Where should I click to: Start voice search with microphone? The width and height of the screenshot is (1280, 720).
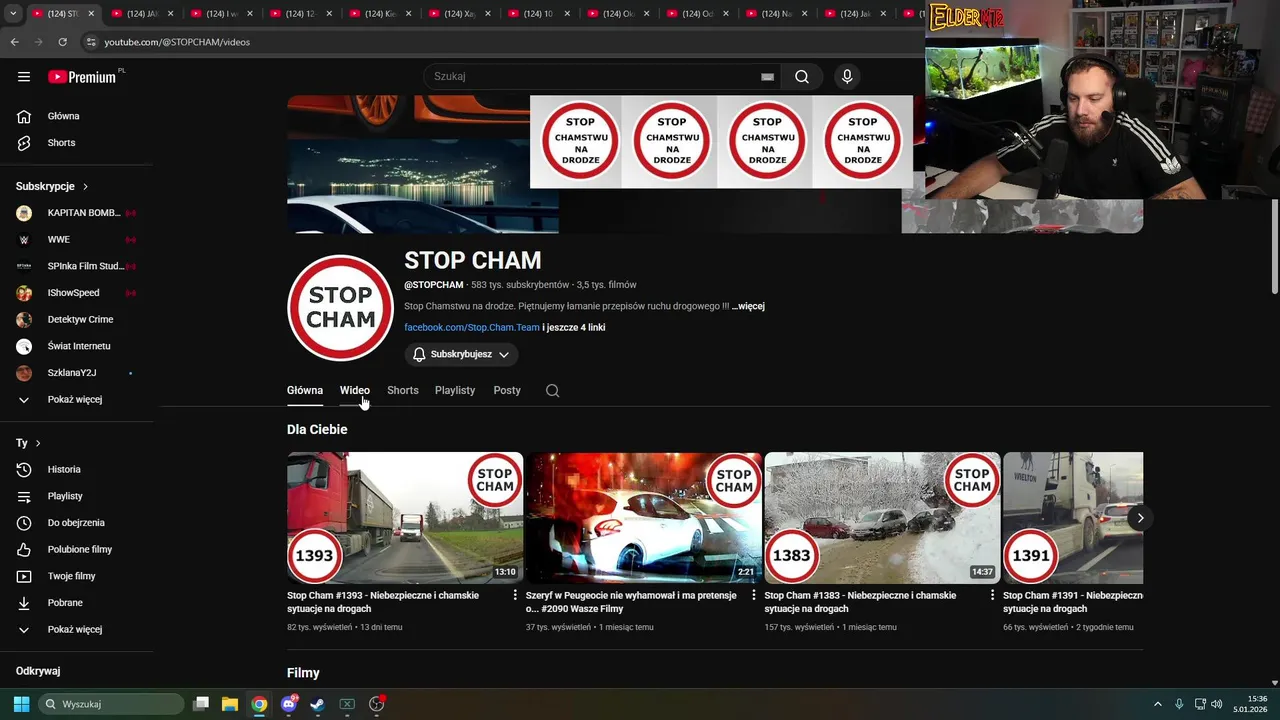[x=847, y=77]
